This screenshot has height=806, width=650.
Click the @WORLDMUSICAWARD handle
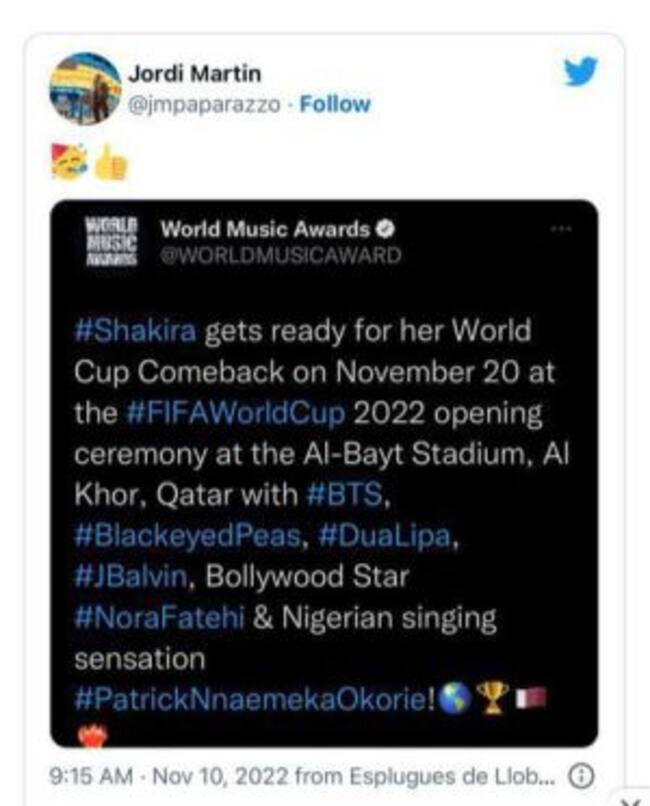point(280,255)
